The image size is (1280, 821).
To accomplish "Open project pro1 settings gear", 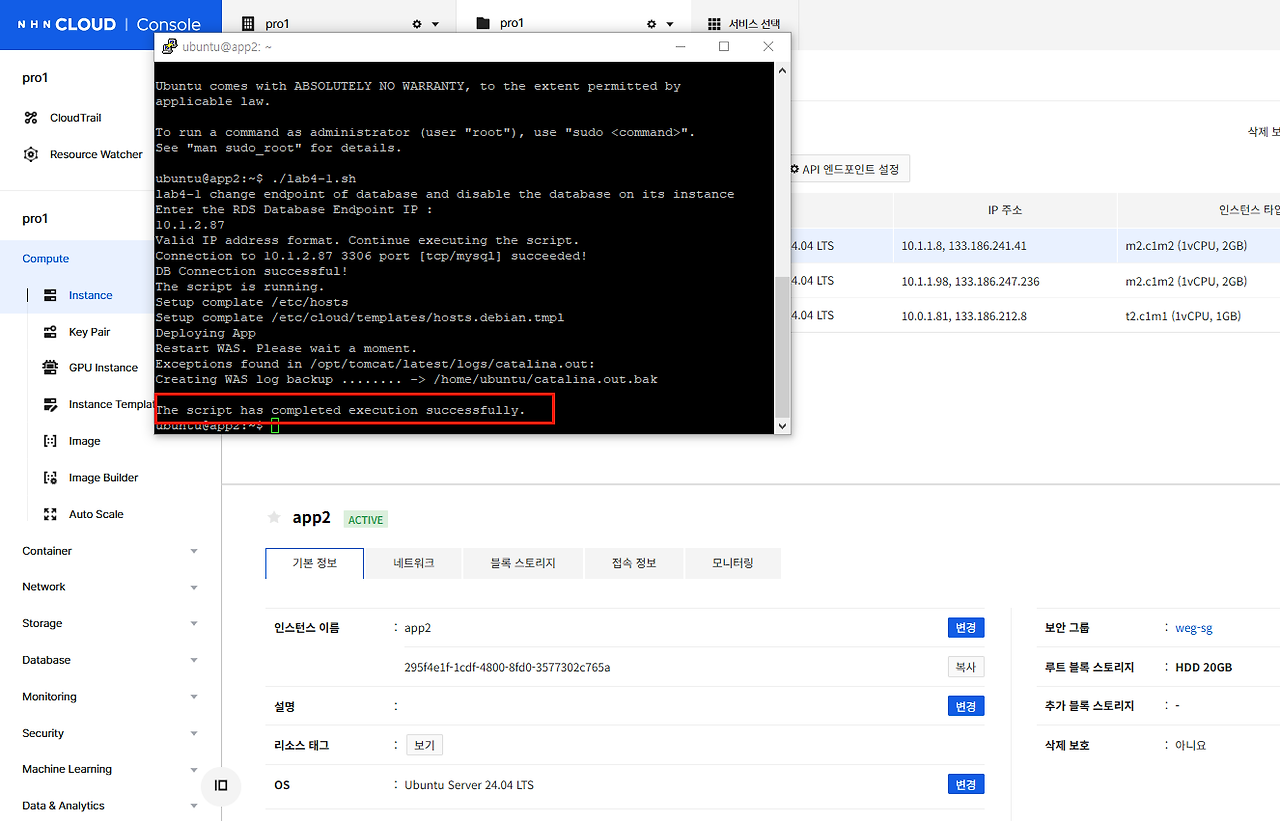I will 651,24.
